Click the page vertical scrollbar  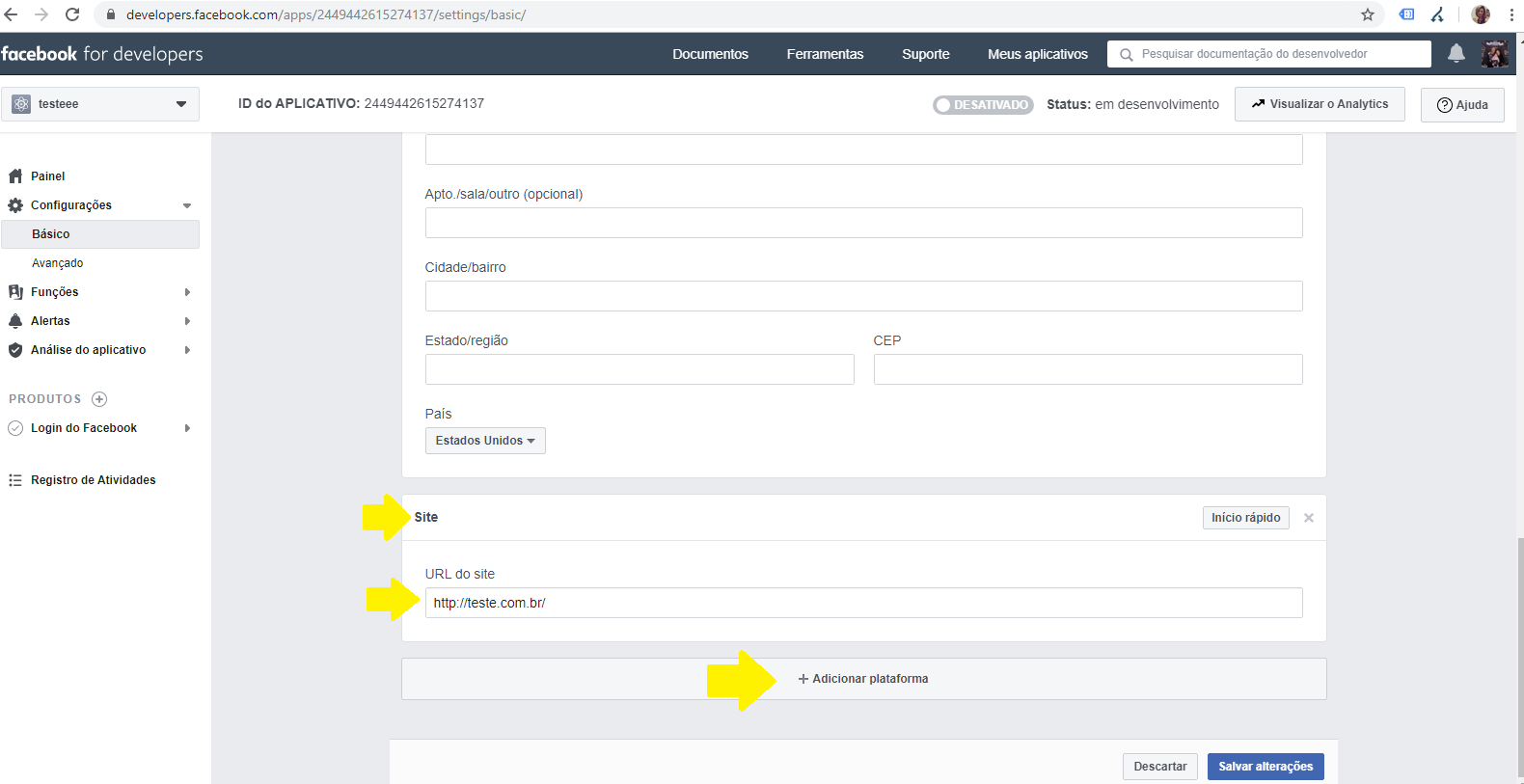[1520, 656]
